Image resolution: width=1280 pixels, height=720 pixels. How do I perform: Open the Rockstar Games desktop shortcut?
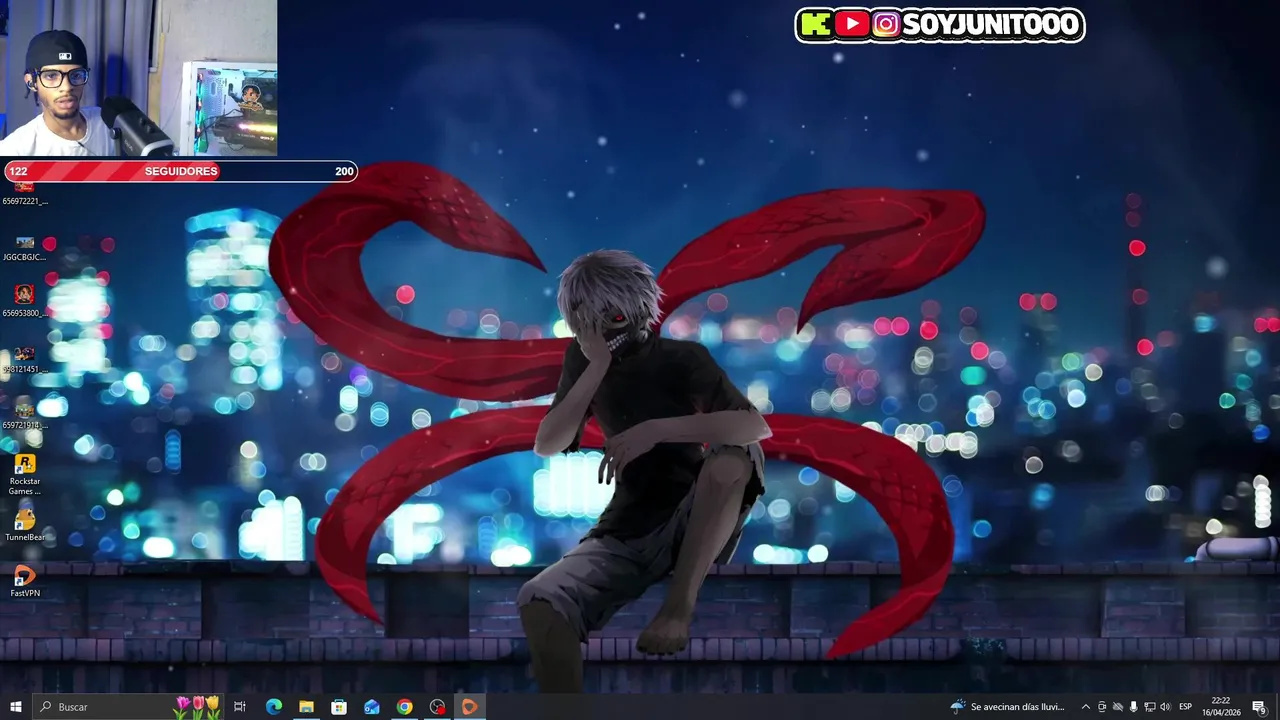point(25,475)
